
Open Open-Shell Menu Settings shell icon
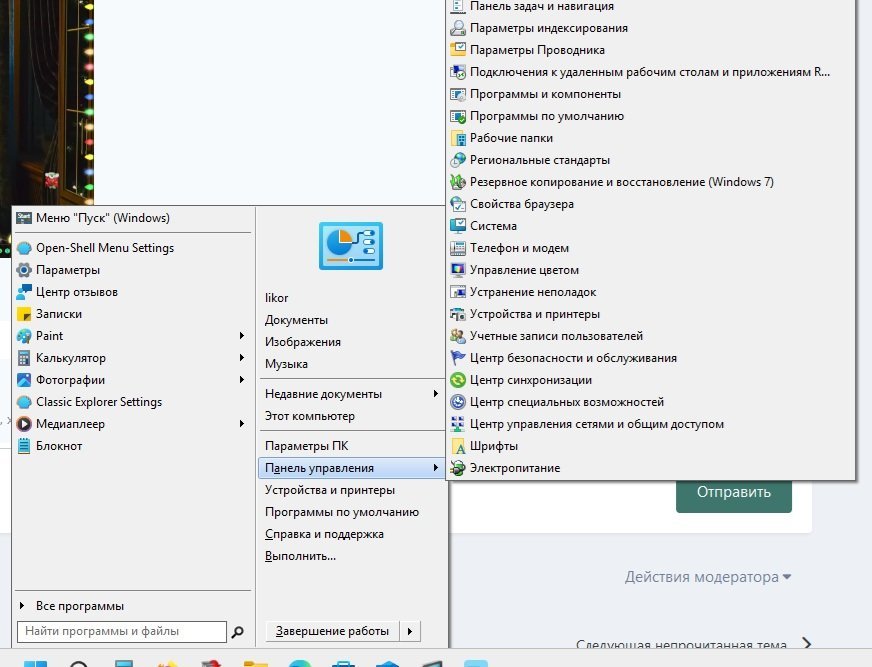click(24, 248)
